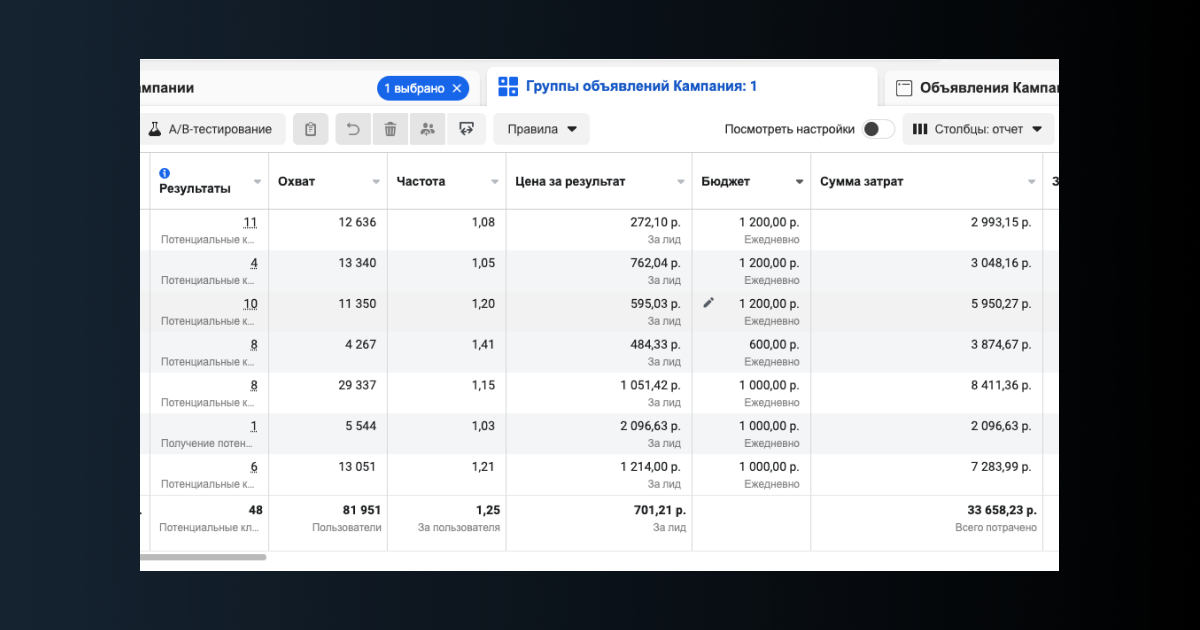Select cost per result 272,10 р.

[x=656, y=222]
